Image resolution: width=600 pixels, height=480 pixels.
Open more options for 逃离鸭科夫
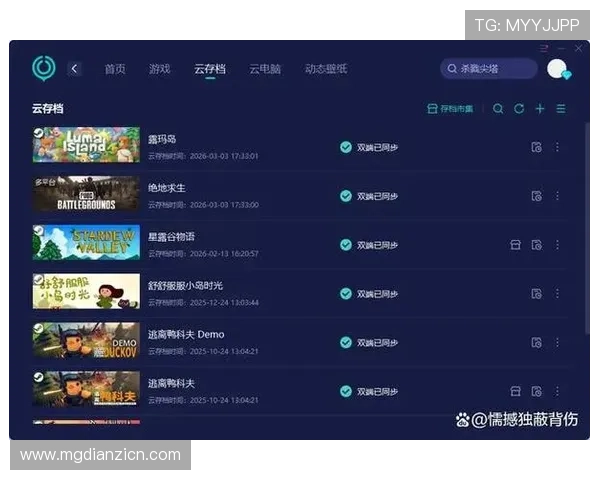click(x=557, y=391)
